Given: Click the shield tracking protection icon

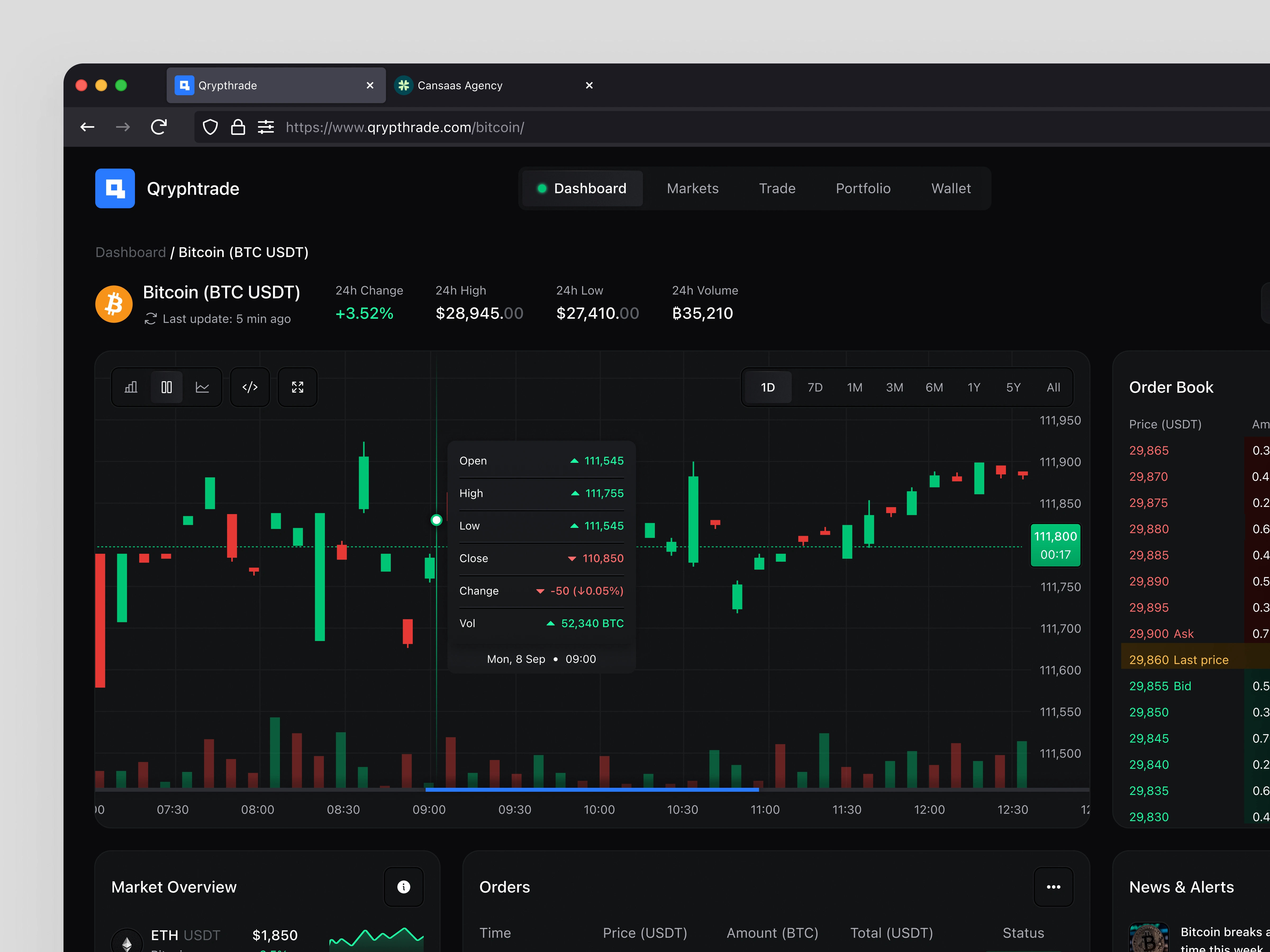Looking at the screenshot, I should (211, 127).
